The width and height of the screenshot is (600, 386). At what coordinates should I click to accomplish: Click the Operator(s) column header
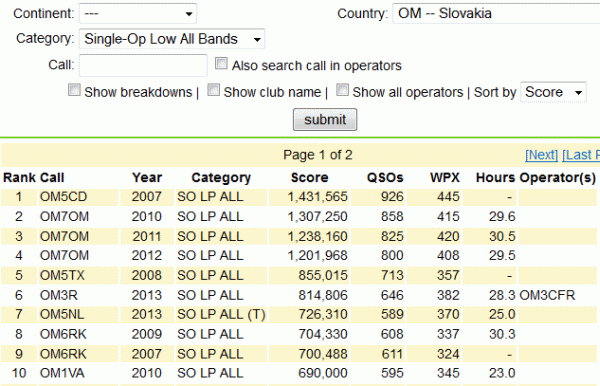[x=558, y=178]
